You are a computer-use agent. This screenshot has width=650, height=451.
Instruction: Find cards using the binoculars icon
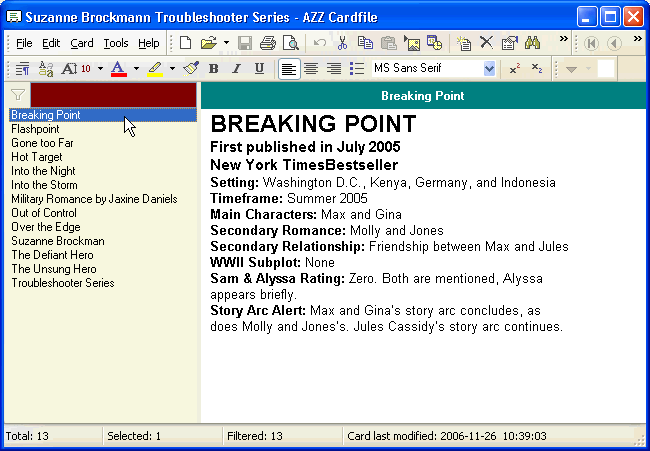tap(532, 43)
